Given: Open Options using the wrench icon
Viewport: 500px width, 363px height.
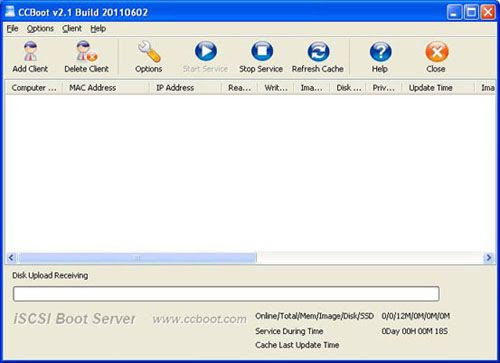Looking at the screenshot, I should coord(149,52).
